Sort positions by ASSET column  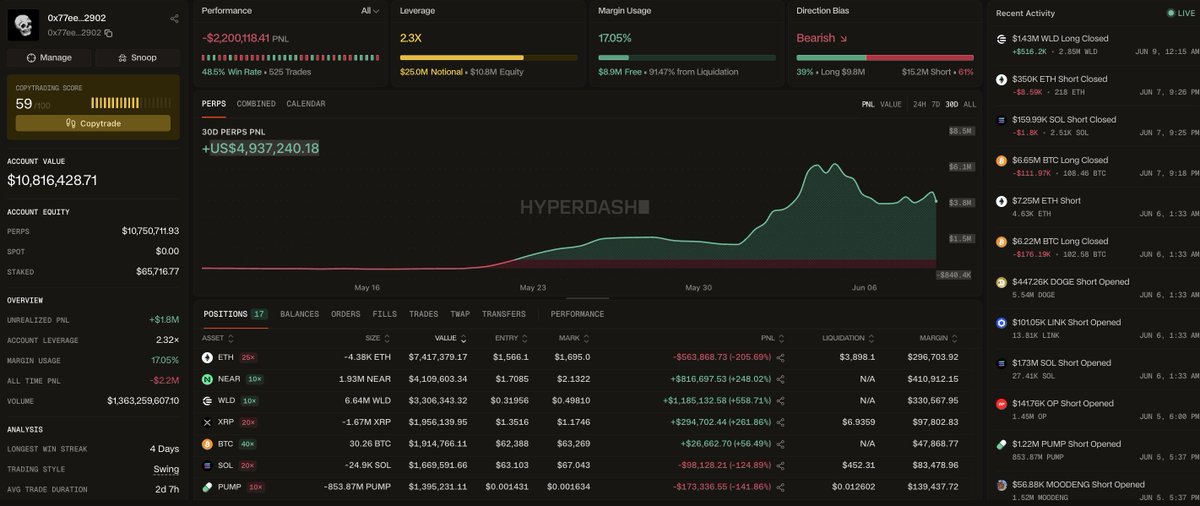(x=219, y=338)
